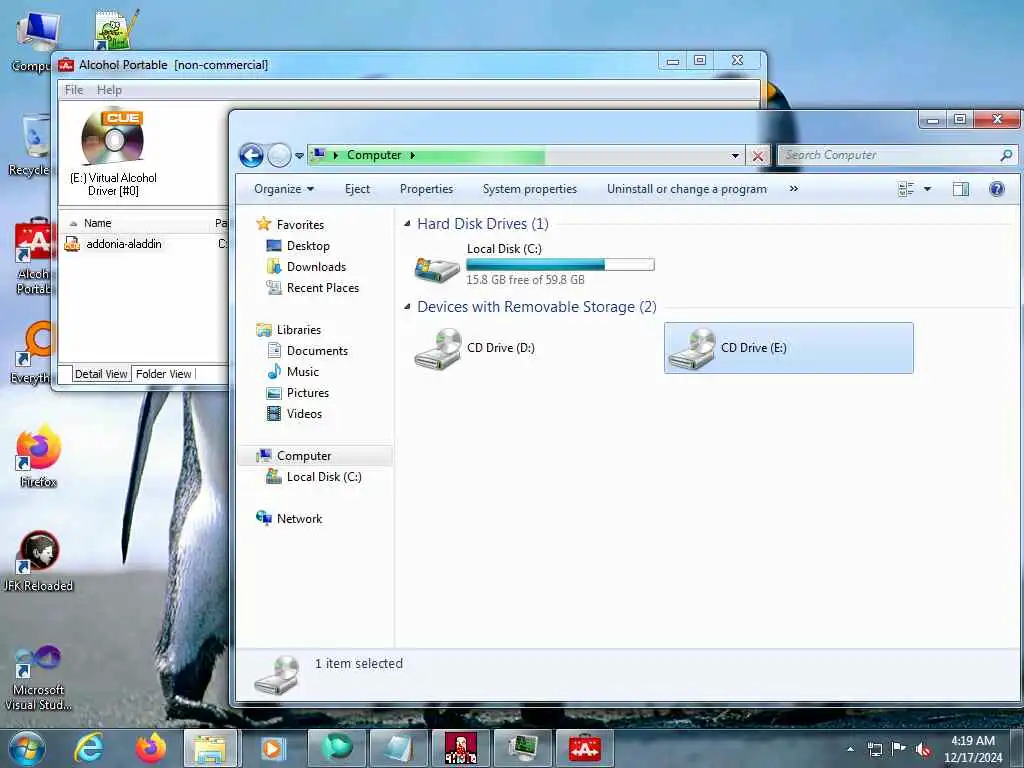Screen dimensions: 1024x768
Task: Click the magnifier search icon
Action: 1006,155
